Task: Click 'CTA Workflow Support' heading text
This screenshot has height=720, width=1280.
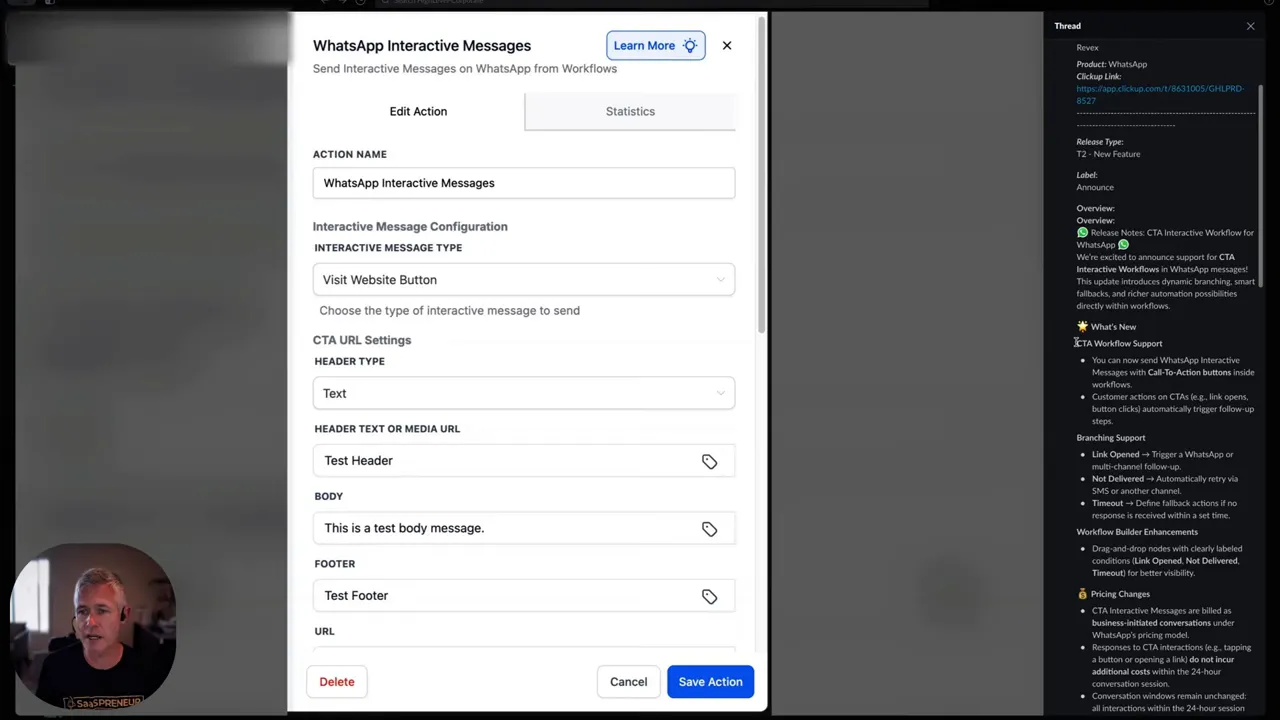Action: 1119,343
